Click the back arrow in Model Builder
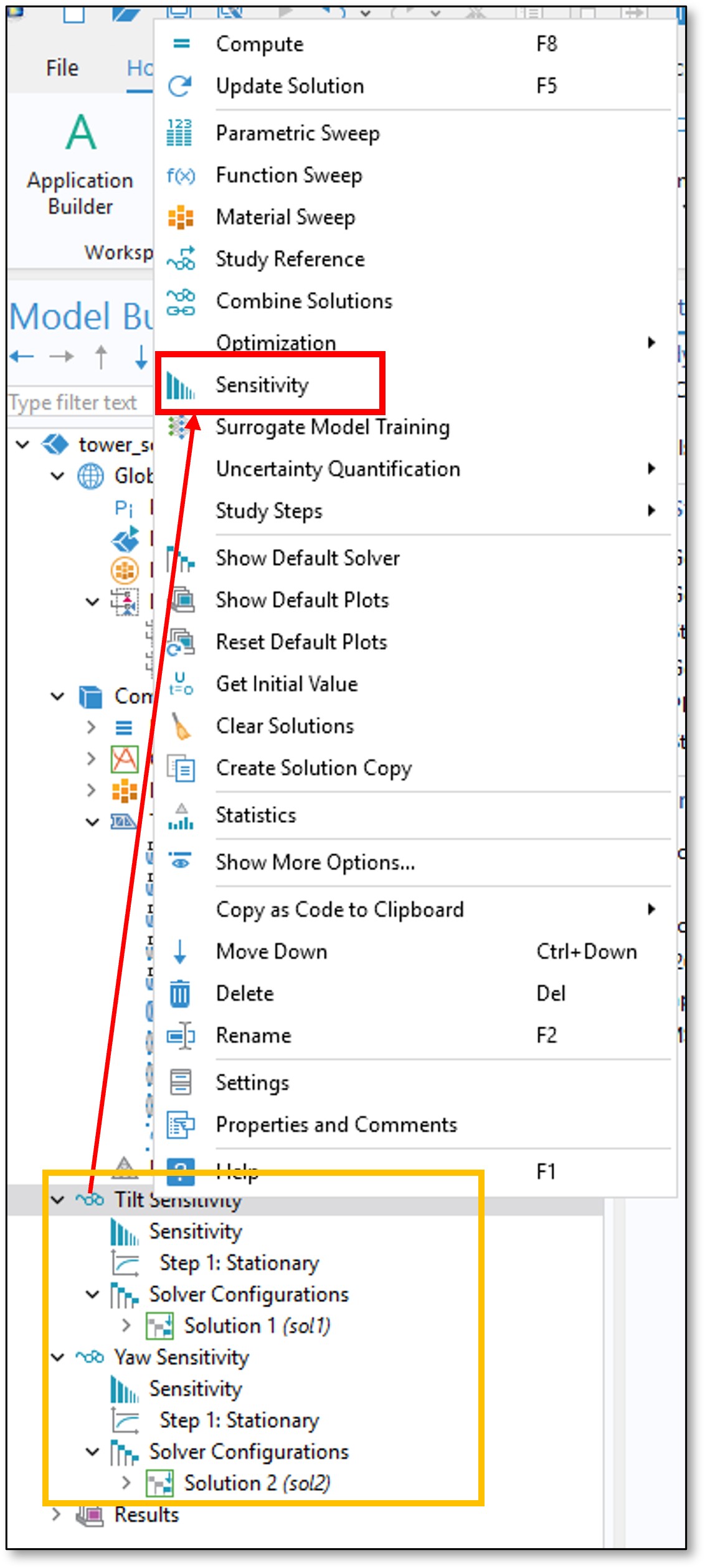 coord(22,357)
